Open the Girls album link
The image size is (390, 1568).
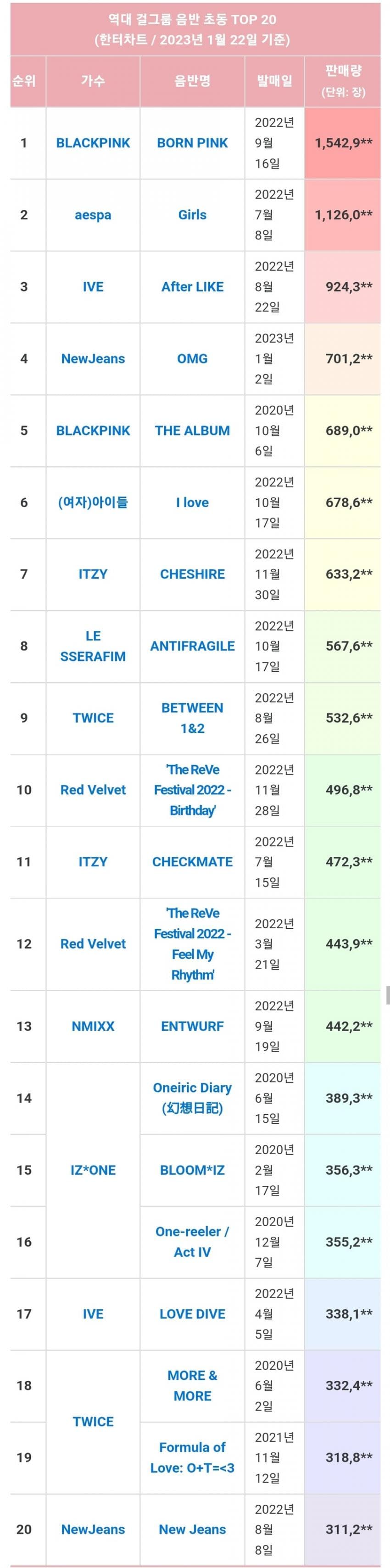click(x=192, y=215)
